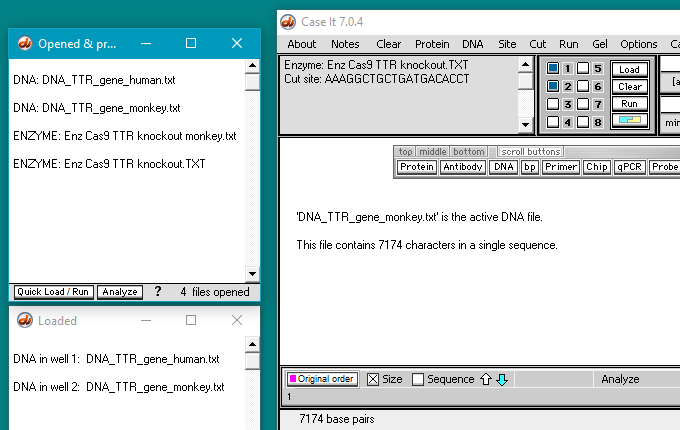
Task: Enable well 3 checkbox
Action: [552, 104]
